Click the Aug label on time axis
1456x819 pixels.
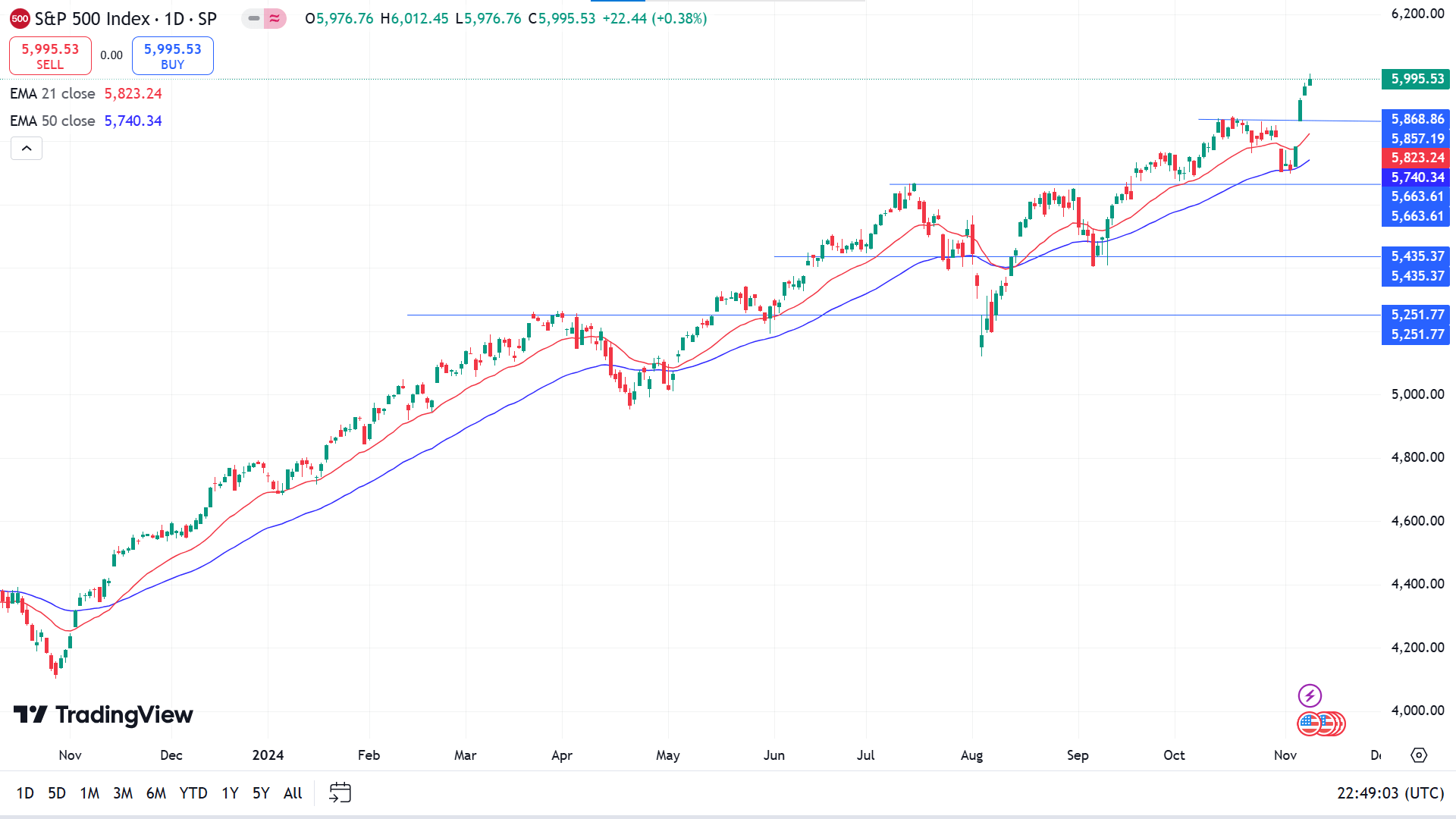pos(971,755)
